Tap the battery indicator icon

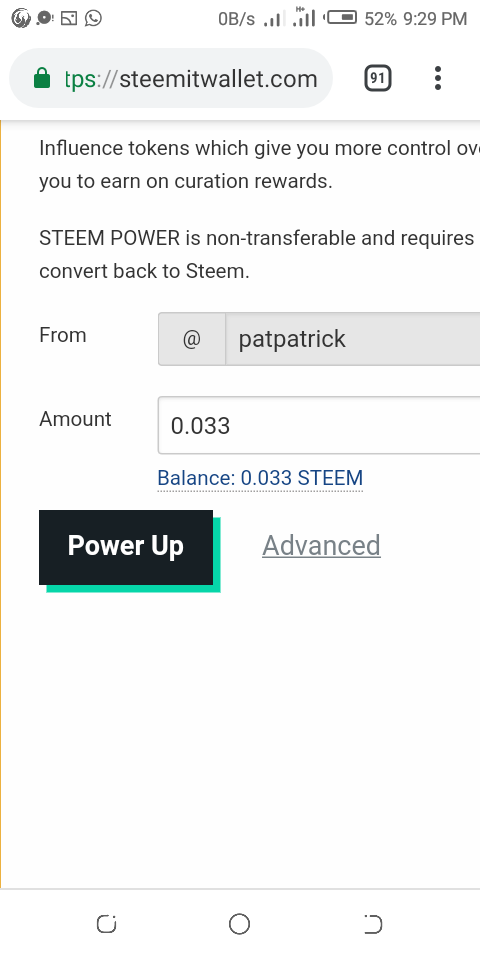341,18
